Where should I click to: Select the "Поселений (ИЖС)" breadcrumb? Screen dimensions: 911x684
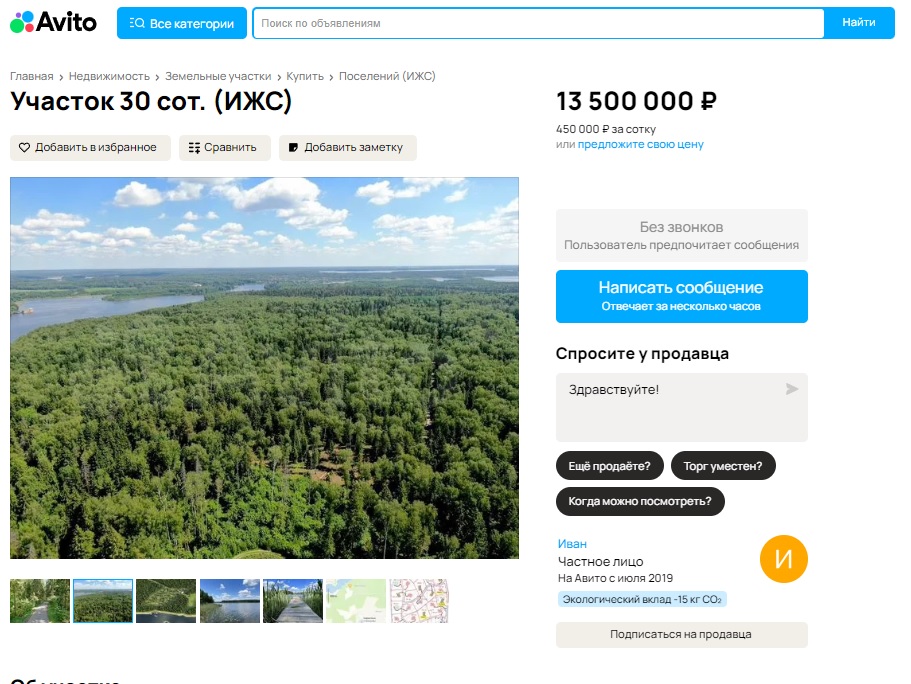(x=387, y=76)
